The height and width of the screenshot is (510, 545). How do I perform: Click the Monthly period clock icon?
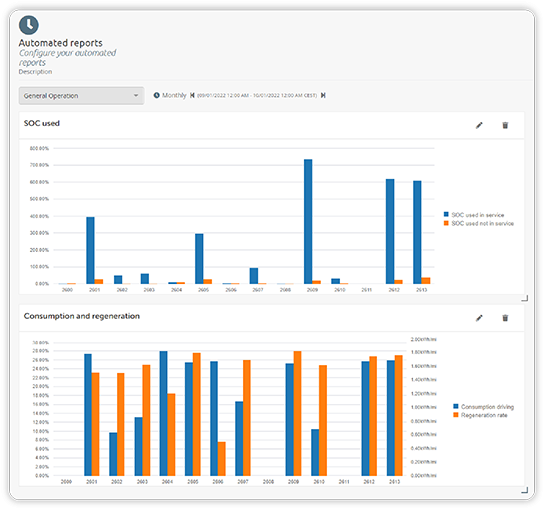(157, 95)
